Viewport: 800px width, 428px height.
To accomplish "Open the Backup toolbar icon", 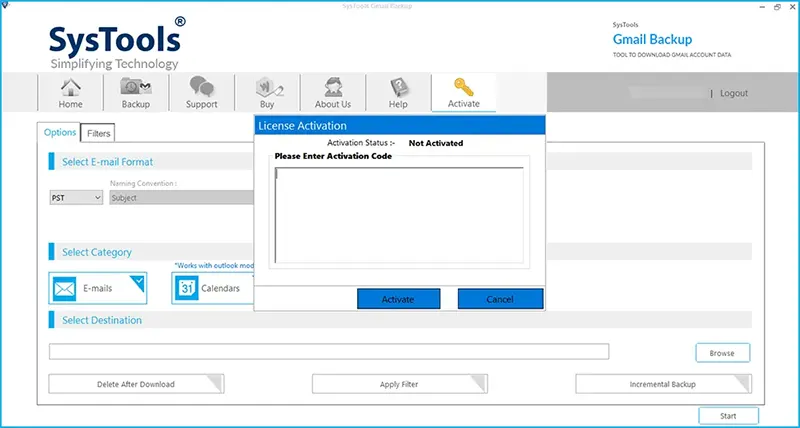I will pos(136,93).
